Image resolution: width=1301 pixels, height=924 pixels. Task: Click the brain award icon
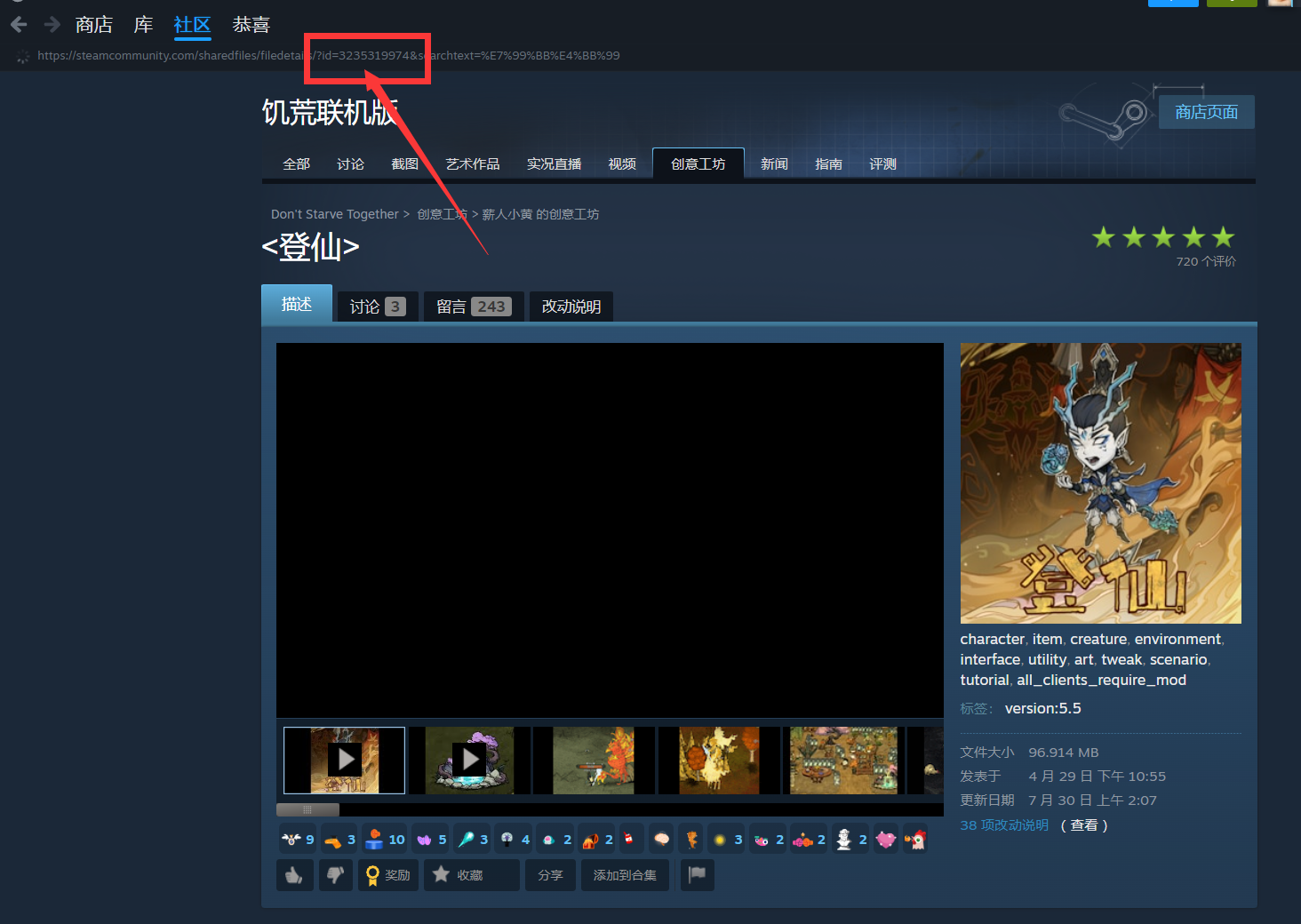661,840
